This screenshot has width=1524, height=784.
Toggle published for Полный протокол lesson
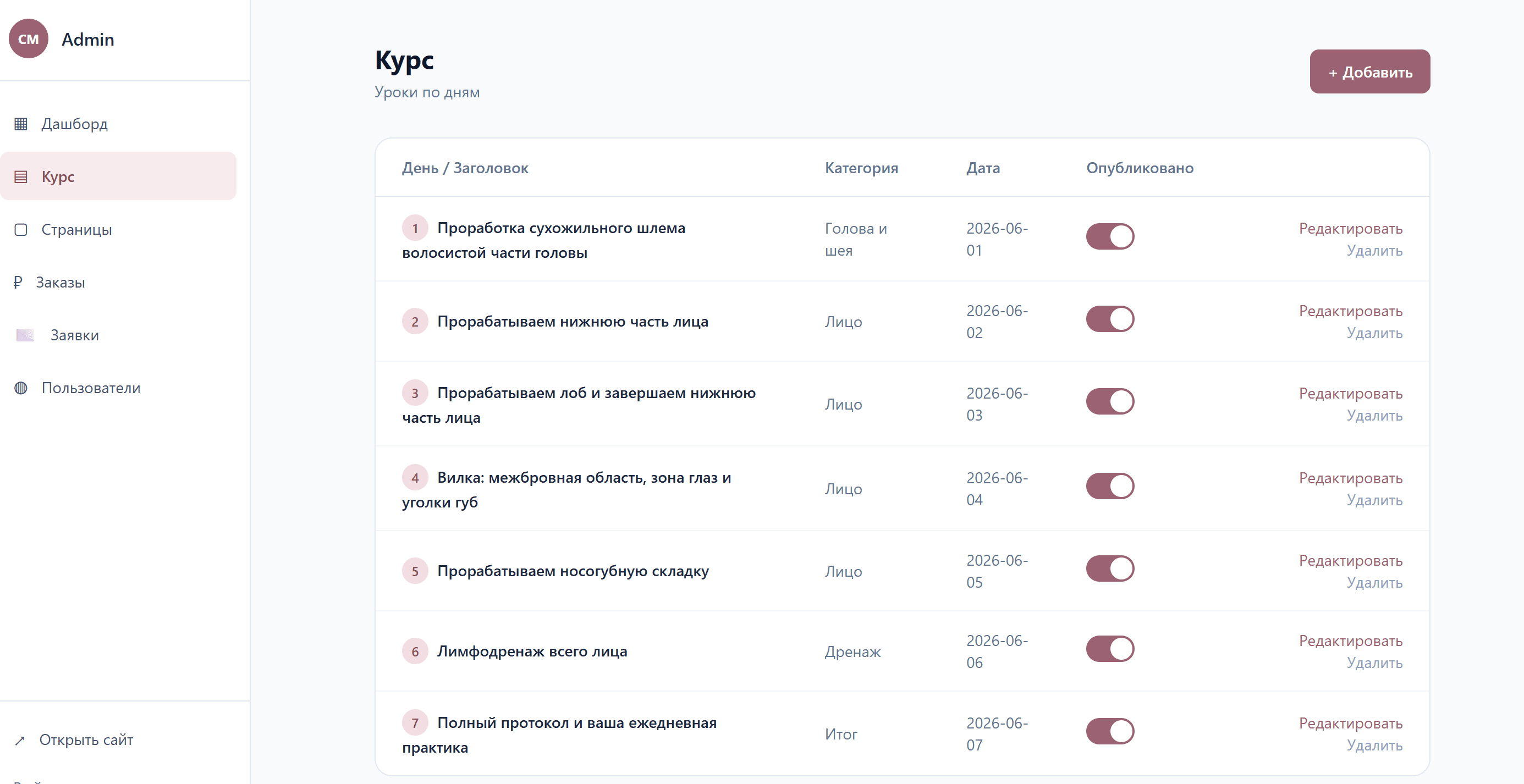coord(1110,731)
